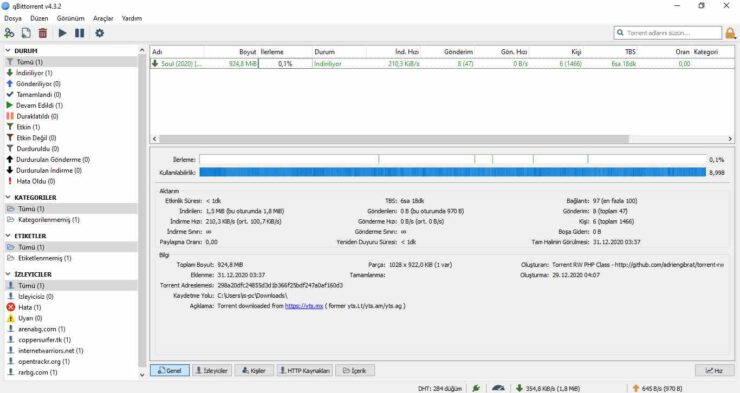The height and width of the screenshot is (393, 740).
Task: Switch to the Genel tab
Action: 170,371
